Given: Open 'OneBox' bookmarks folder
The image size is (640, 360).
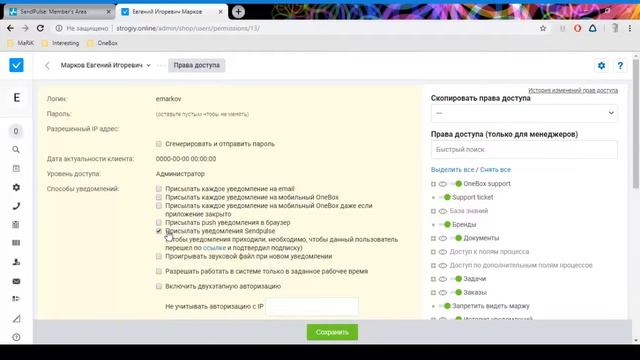Looking at the screenshot, I should [x=102, y=43].
